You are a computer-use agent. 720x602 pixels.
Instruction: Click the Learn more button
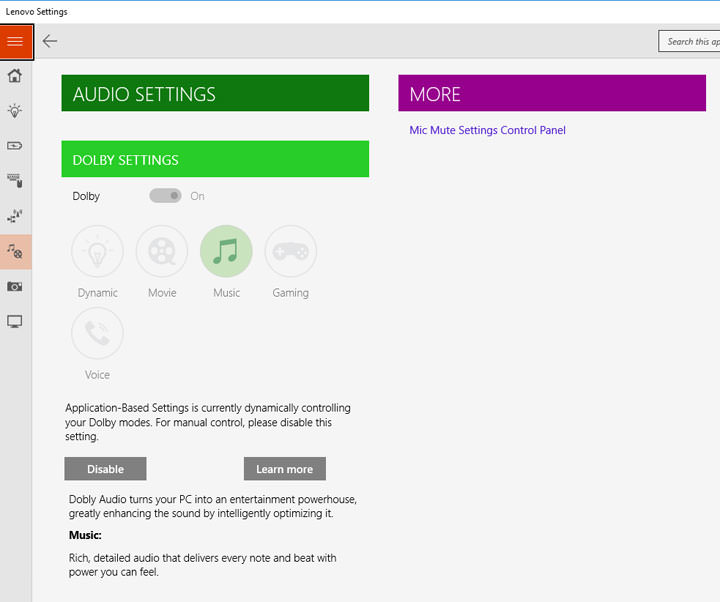tap(284, 469)
